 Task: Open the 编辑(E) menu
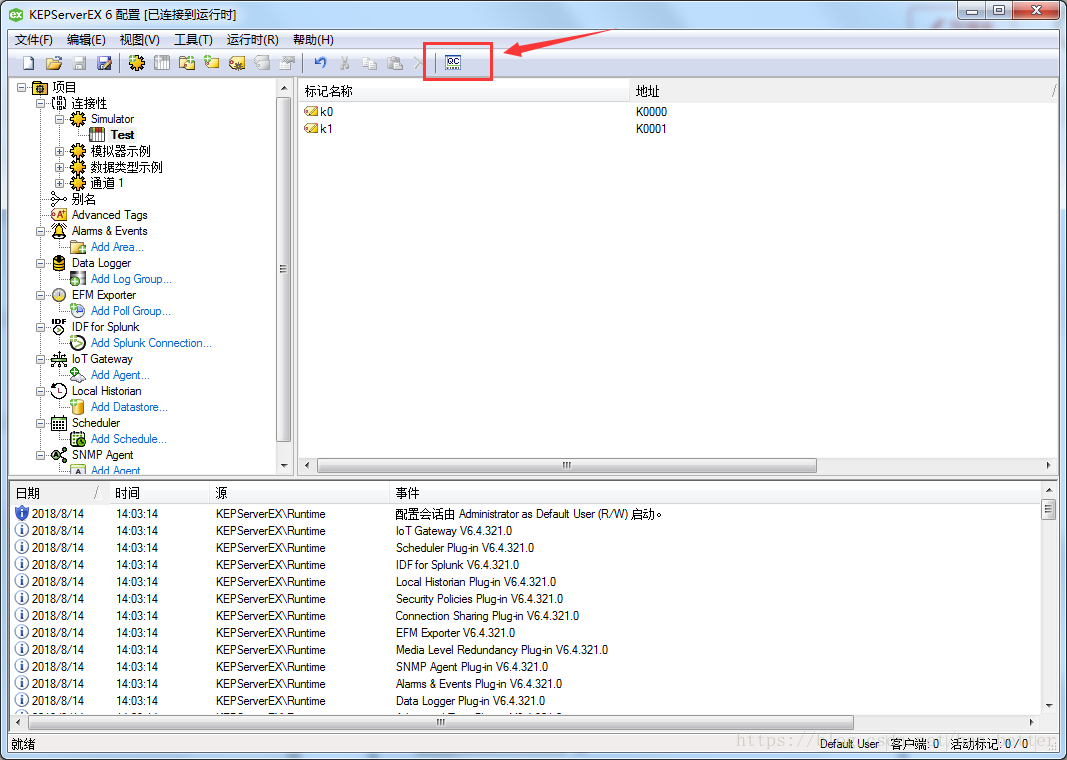point(86,39)
